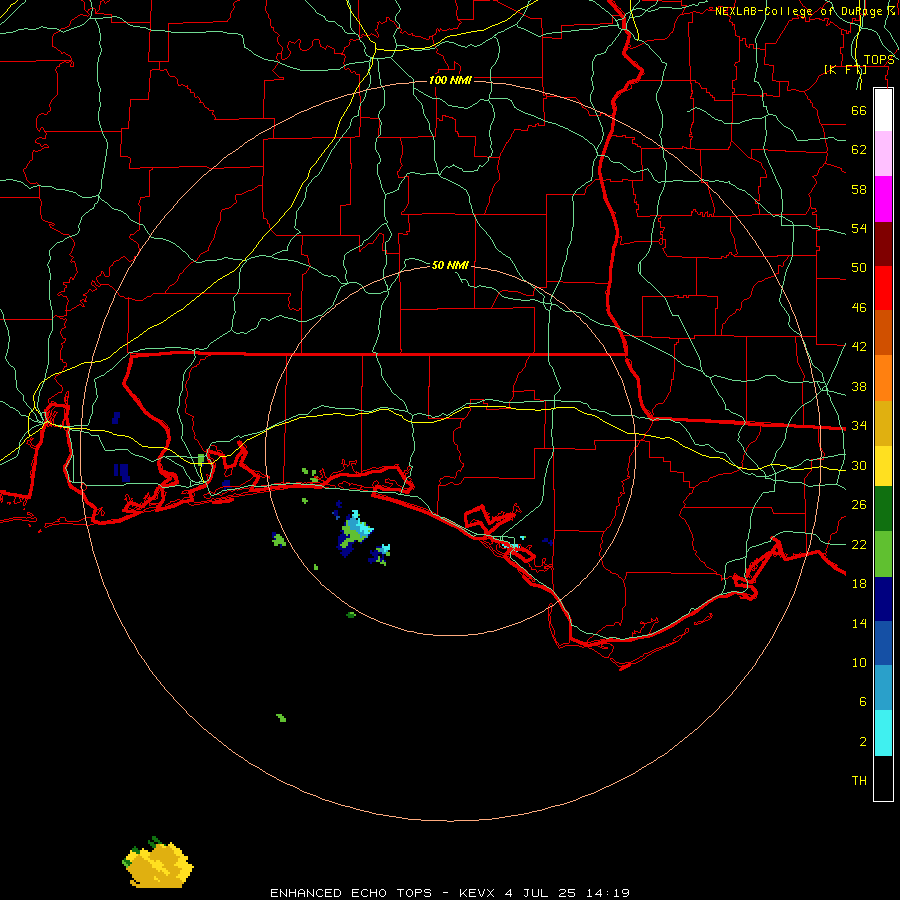Click the black TH legend swatch
This screenshot has height=900, width=900.
[883, 778]
